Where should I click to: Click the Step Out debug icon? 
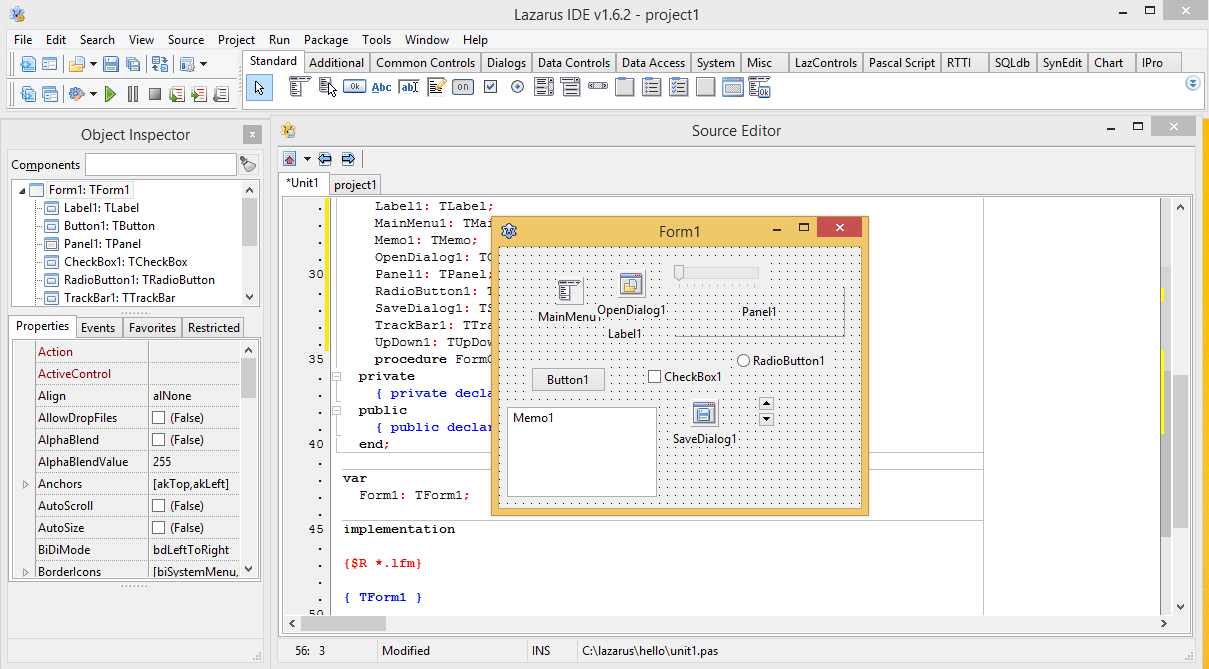click(220, 94)
